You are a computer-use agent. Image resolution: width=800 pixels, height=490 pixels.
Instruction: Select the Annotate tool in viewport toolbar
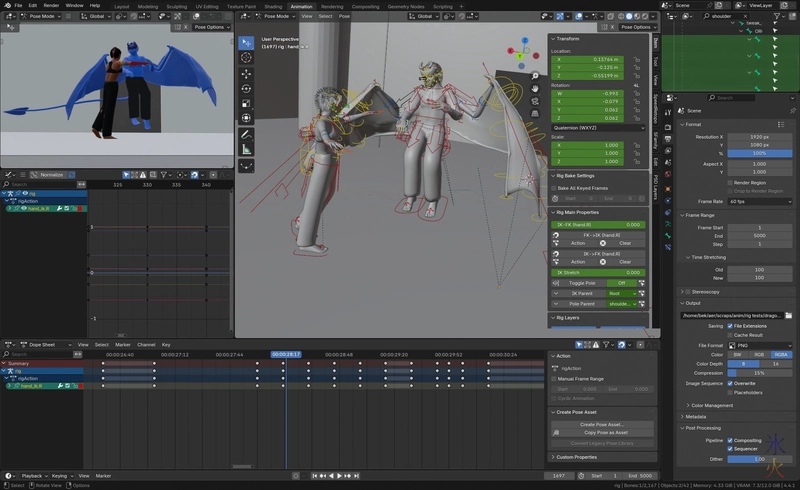coord(246,134)
